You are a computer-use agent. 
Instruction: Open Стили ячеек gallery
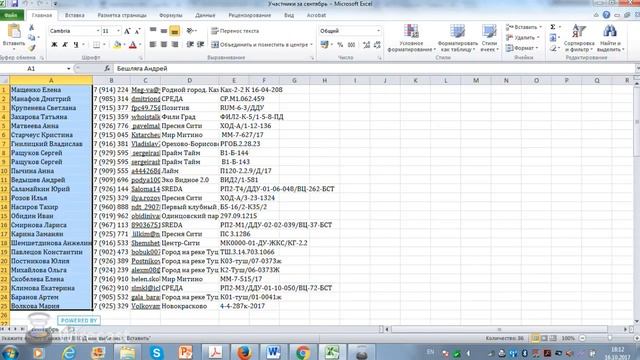[x=489, y=38]
